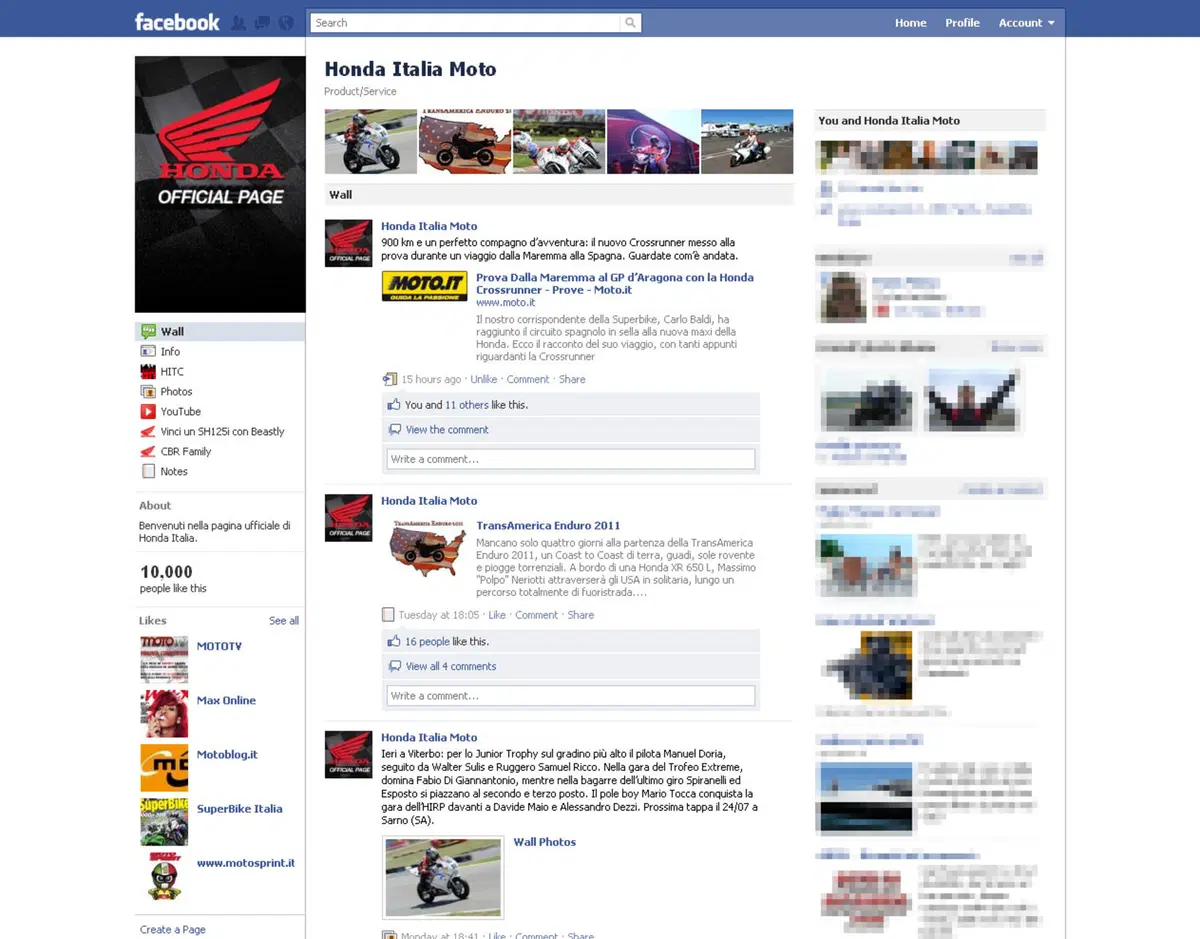Open notifications globe icon
This screenshot has width=1200, height=939.
tap(286, 23)
